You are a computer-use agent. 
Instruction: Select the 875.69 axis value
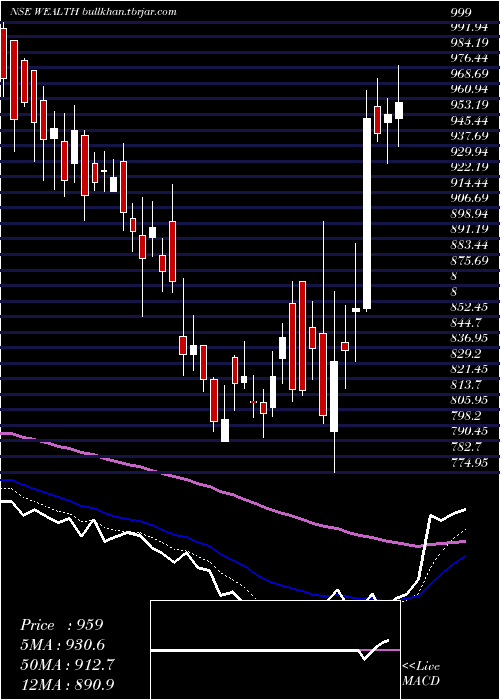coord(469,260)
